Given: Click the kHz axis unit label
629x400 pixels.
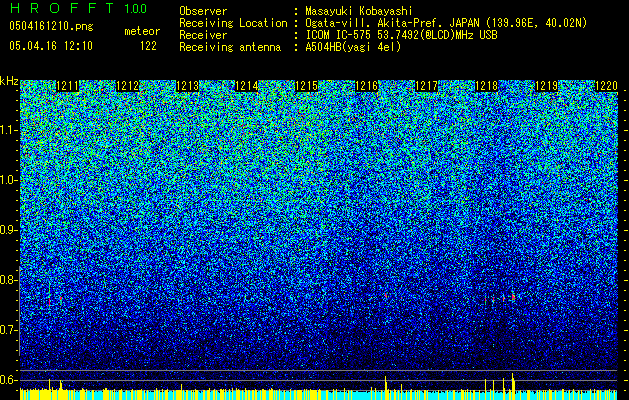Looking at the screenshot, I should click(x=9, y=81).
